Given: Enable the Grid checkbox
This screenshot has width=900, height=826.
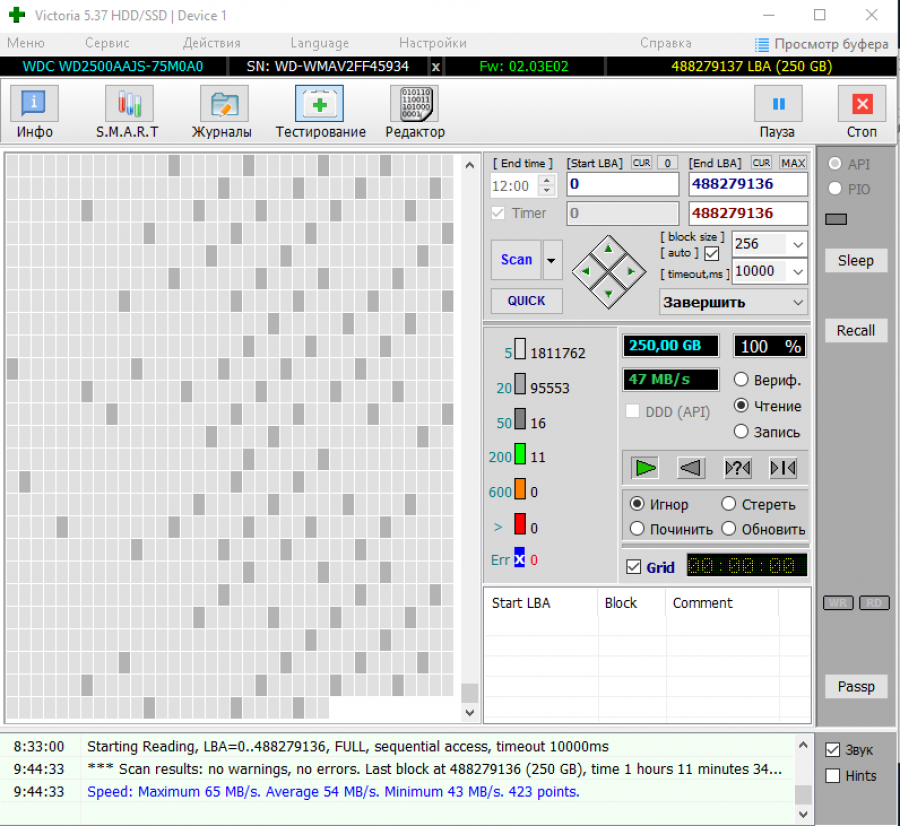Looking at the screenshot, I should tap(633, 567).
